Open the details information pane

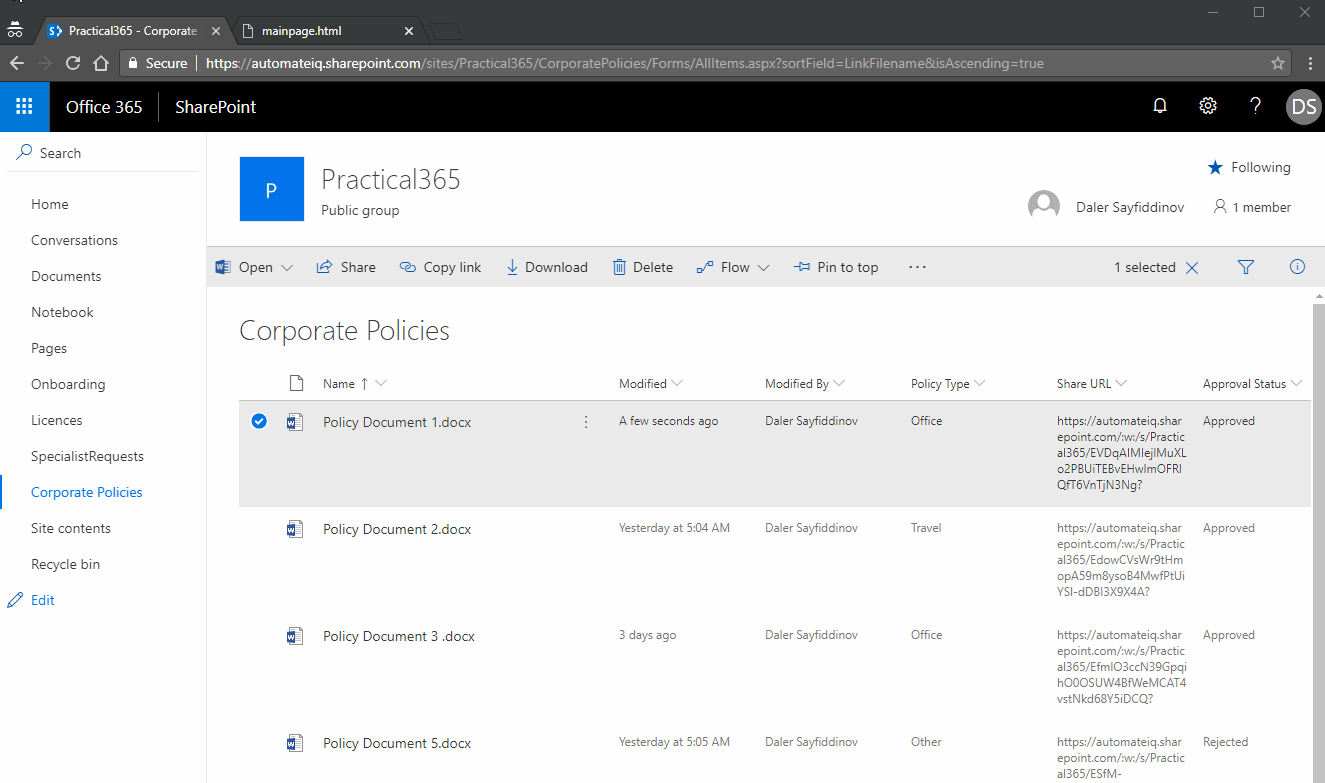tap(1297, 267)
